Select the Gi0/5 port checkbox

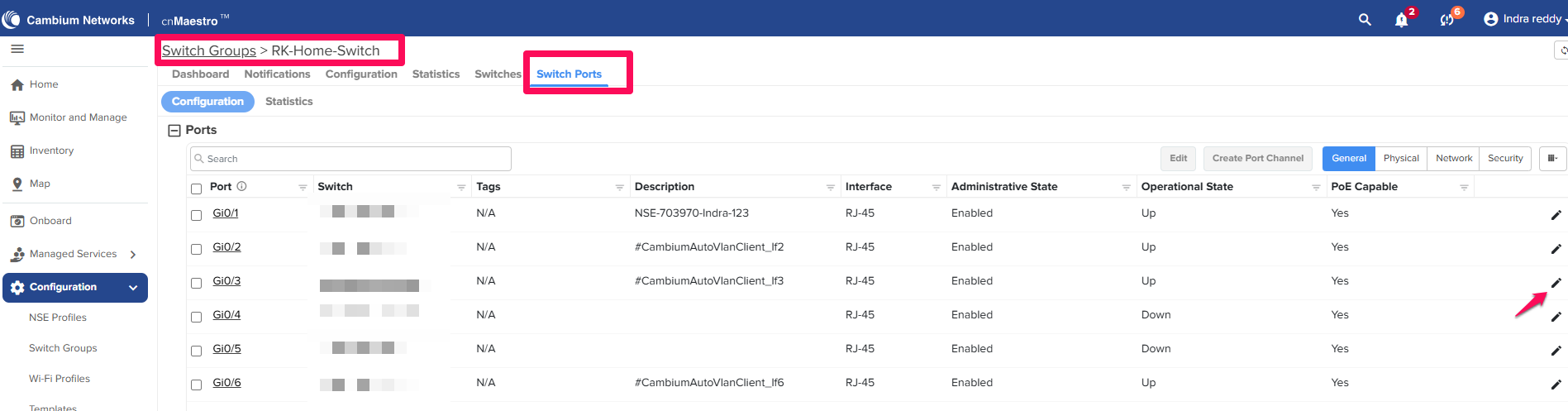197,351
